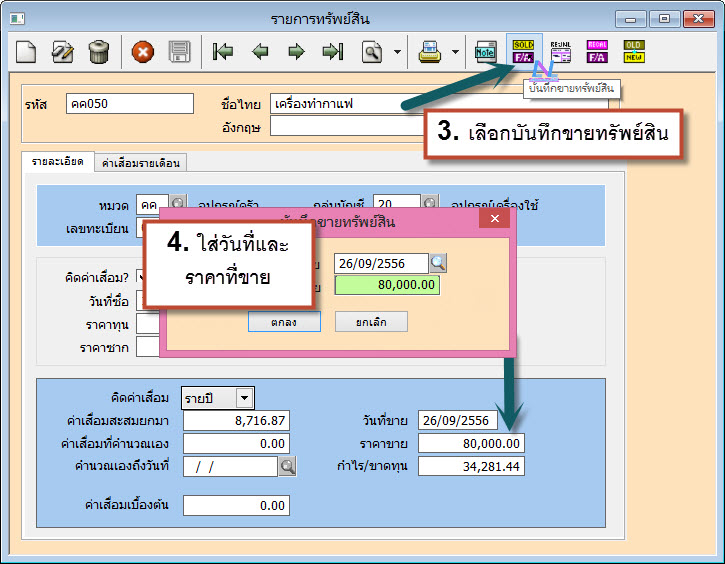Select the รายละเอียด tab

tap(58, 162)
